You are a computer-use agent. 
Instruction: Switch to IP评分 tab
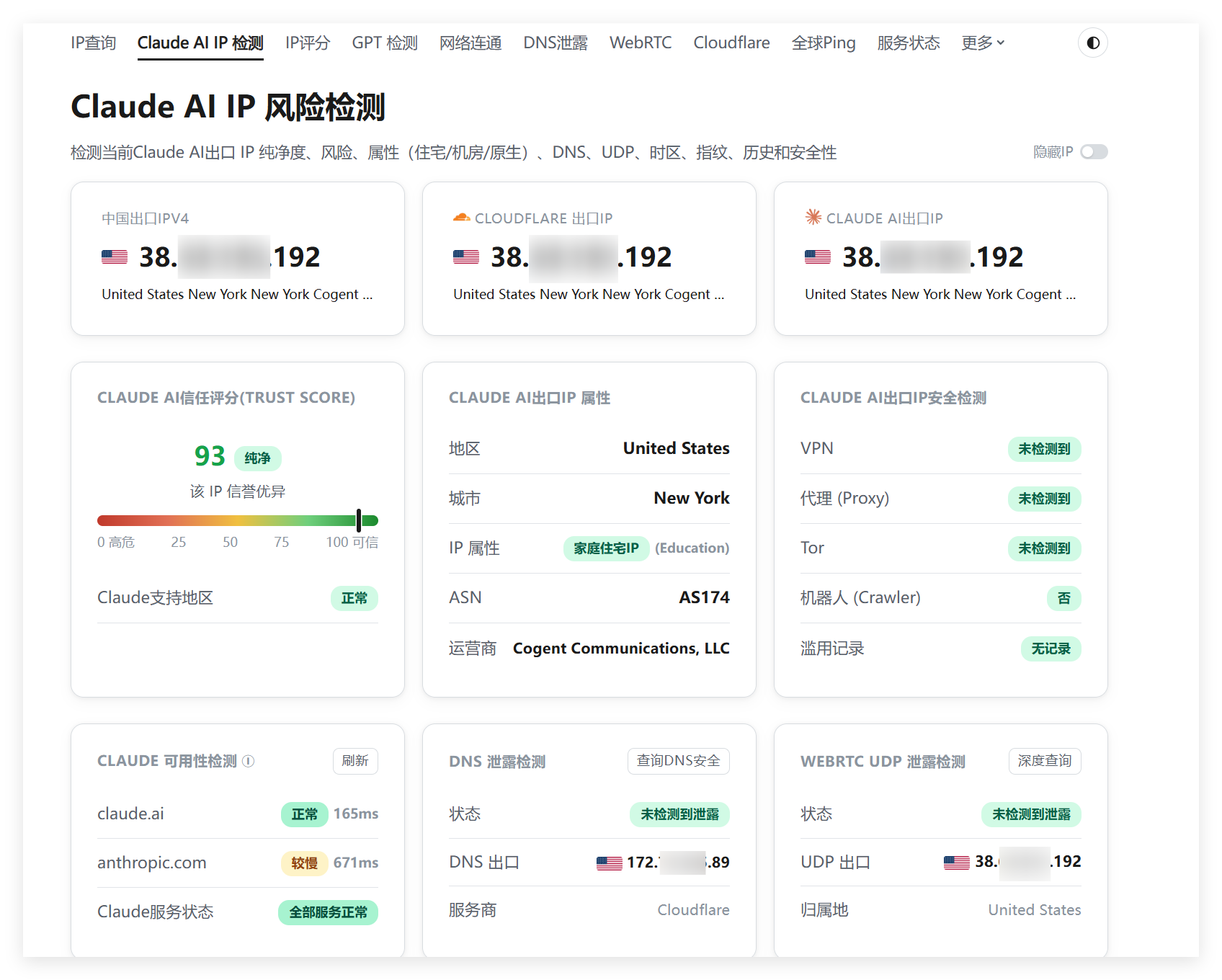pos(308,43)
